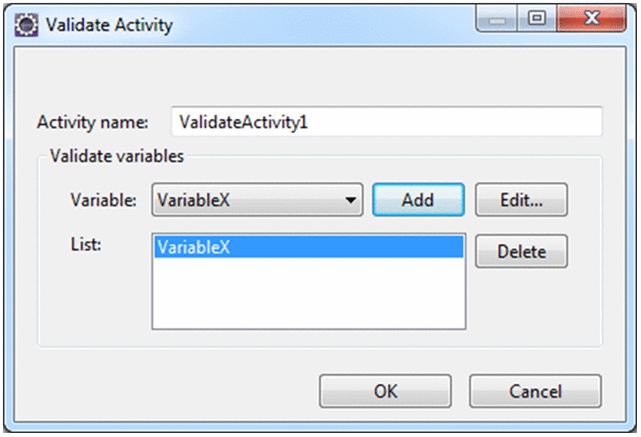
Task: Cancel the Validate Activity dialog
Action: point(535,391)
